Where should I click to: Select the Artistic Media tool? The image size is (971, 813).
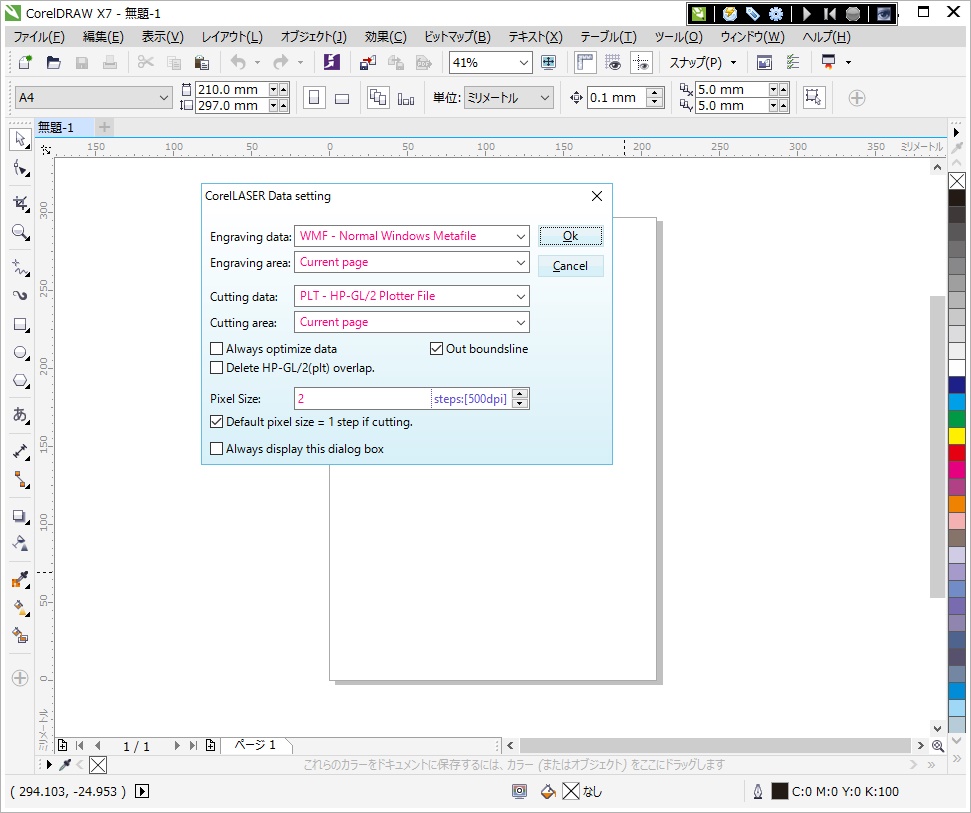20,295
